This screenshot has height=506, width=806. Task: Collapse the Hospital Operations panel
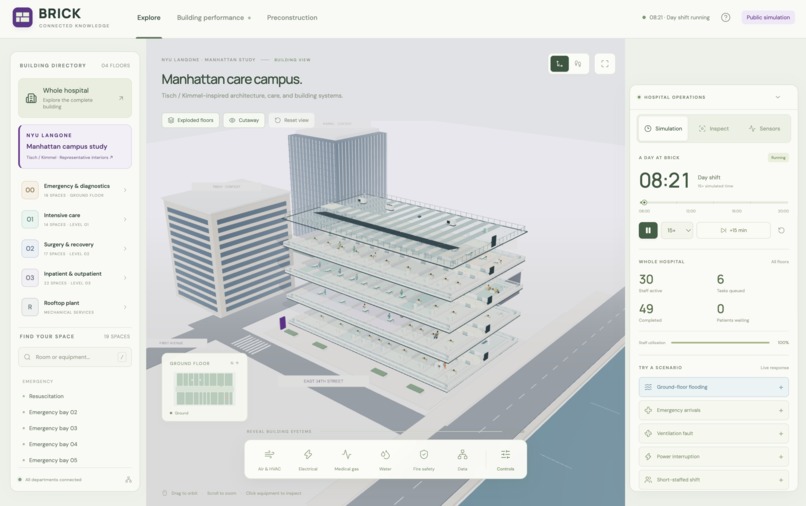click(778, 97)
